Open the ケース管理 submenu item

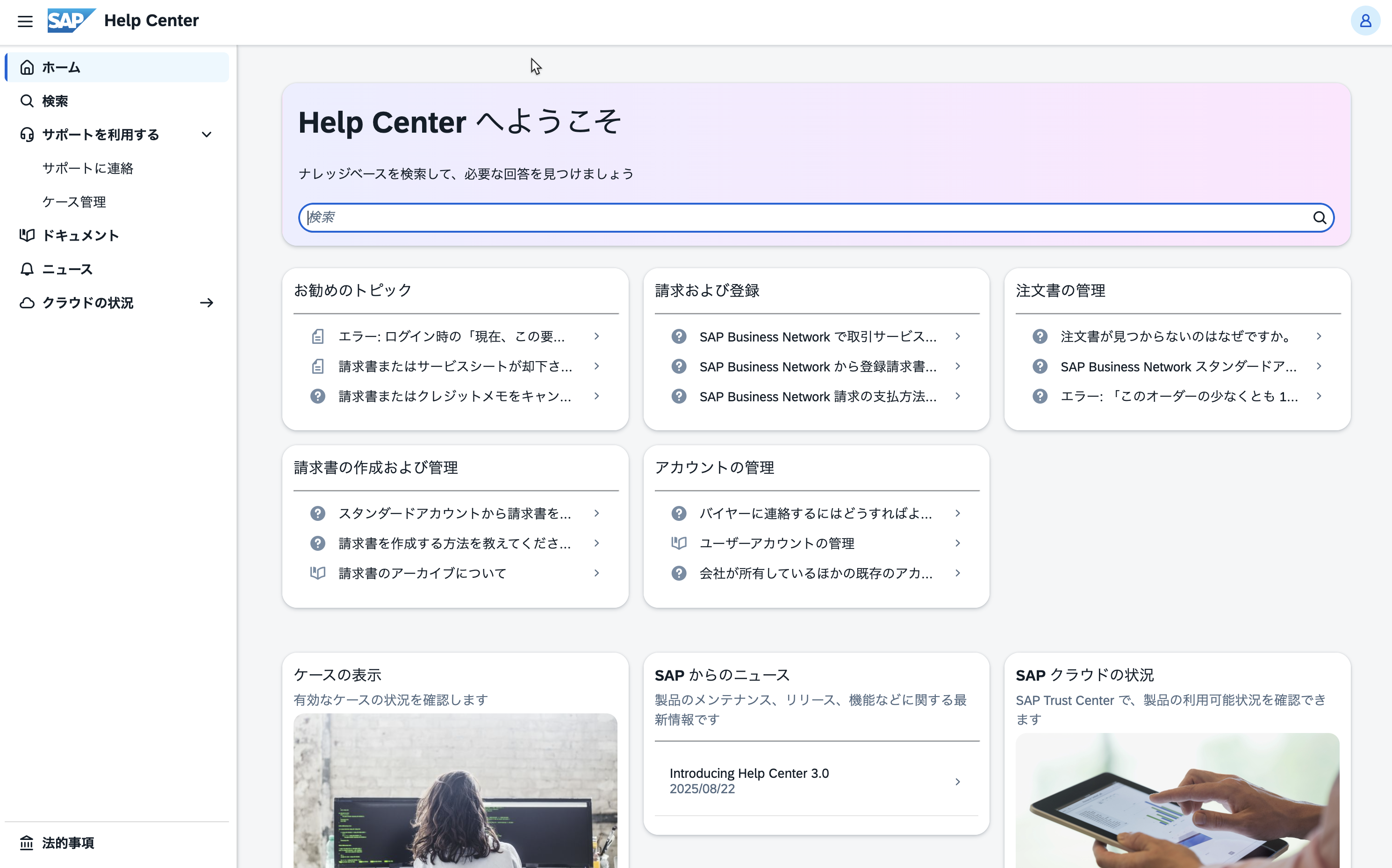coord(74,202)
